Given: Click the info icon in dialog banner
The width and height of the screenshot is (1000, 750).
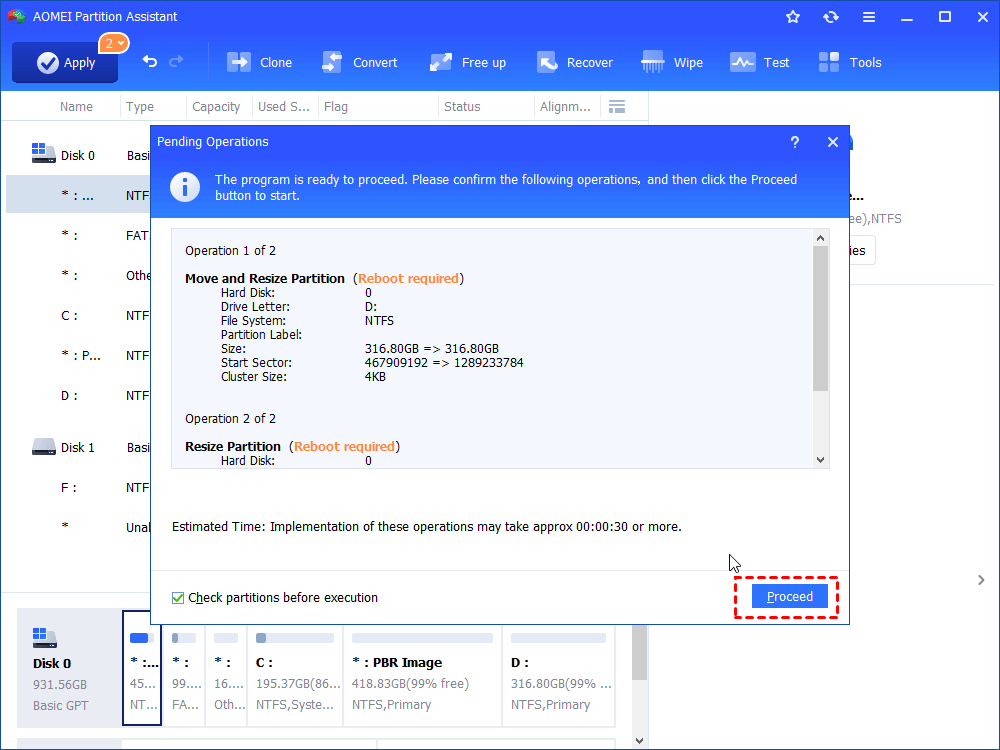Looking at the screenshot, I should pos(185,187).
